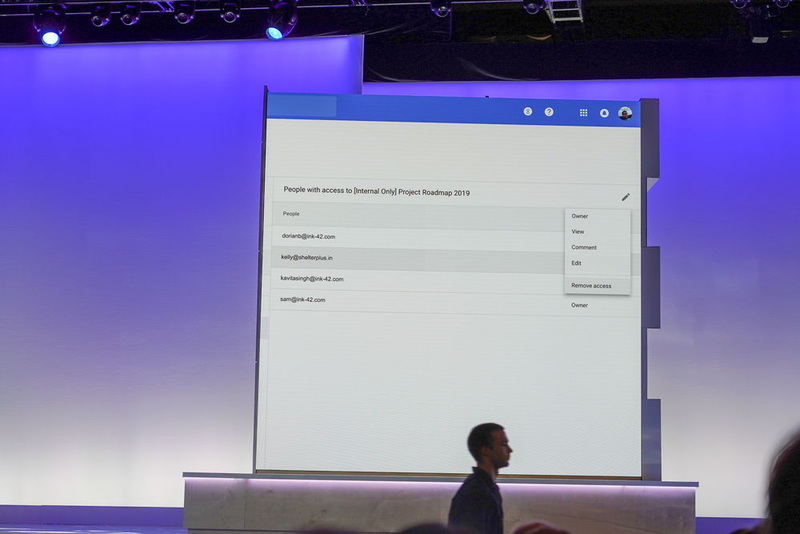Open the notifications bell icon
800x534 pixels.
[604, 113]
